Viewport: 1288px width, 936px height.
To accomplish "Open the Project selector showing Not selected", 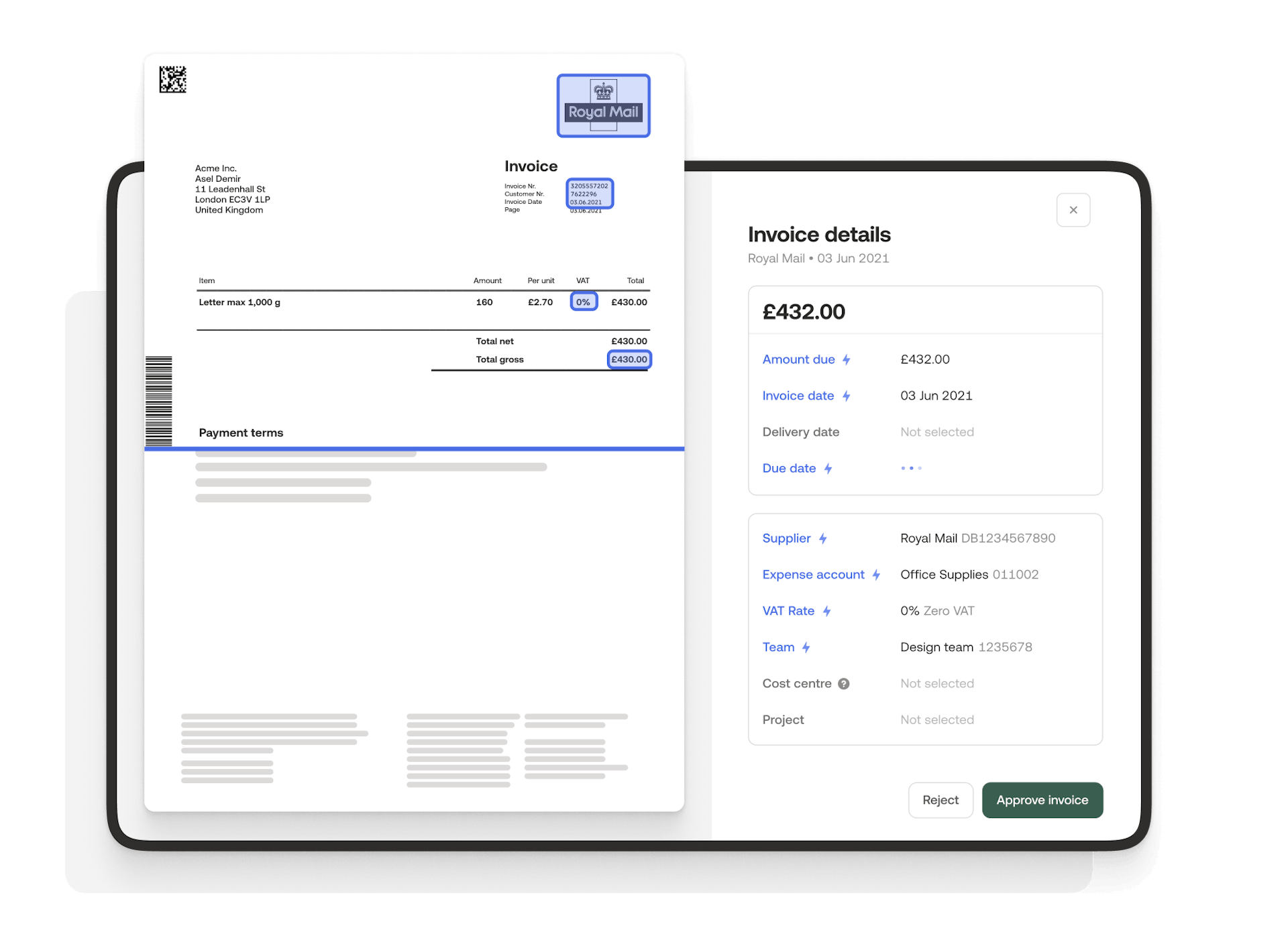I will click(937, 719).
